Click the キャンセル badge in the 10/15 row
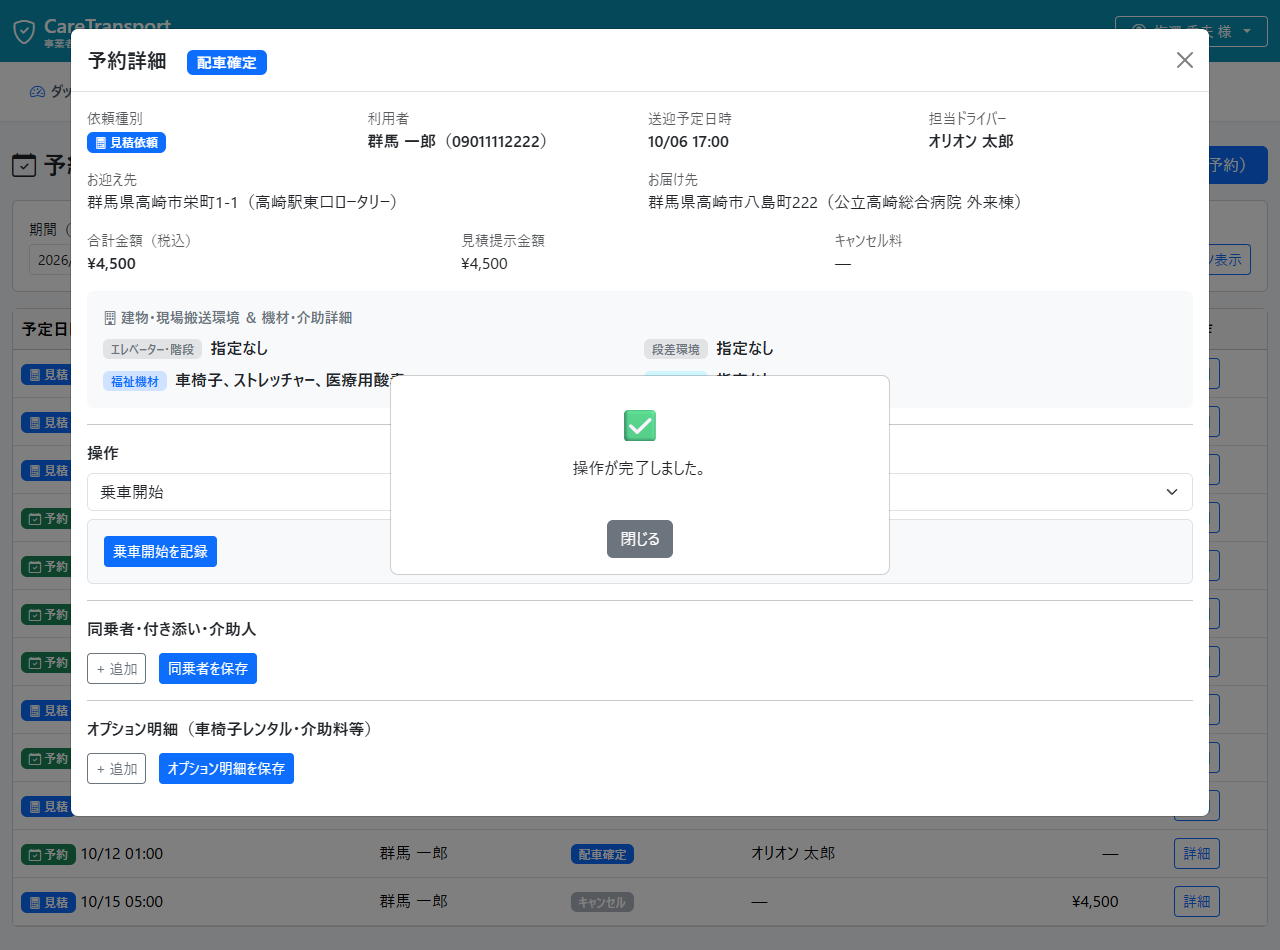The width and height of the screenshot is (1280, 950). tap(602, 902)
